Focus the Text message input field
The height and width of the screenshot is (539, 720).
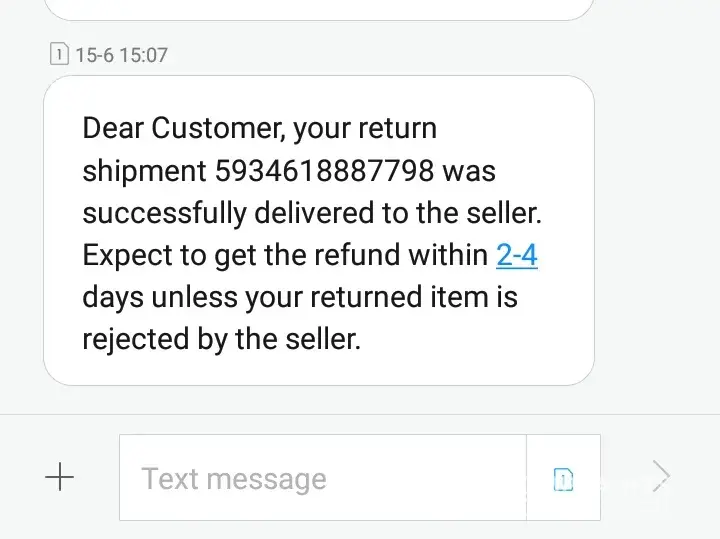[x=322, y=478]
